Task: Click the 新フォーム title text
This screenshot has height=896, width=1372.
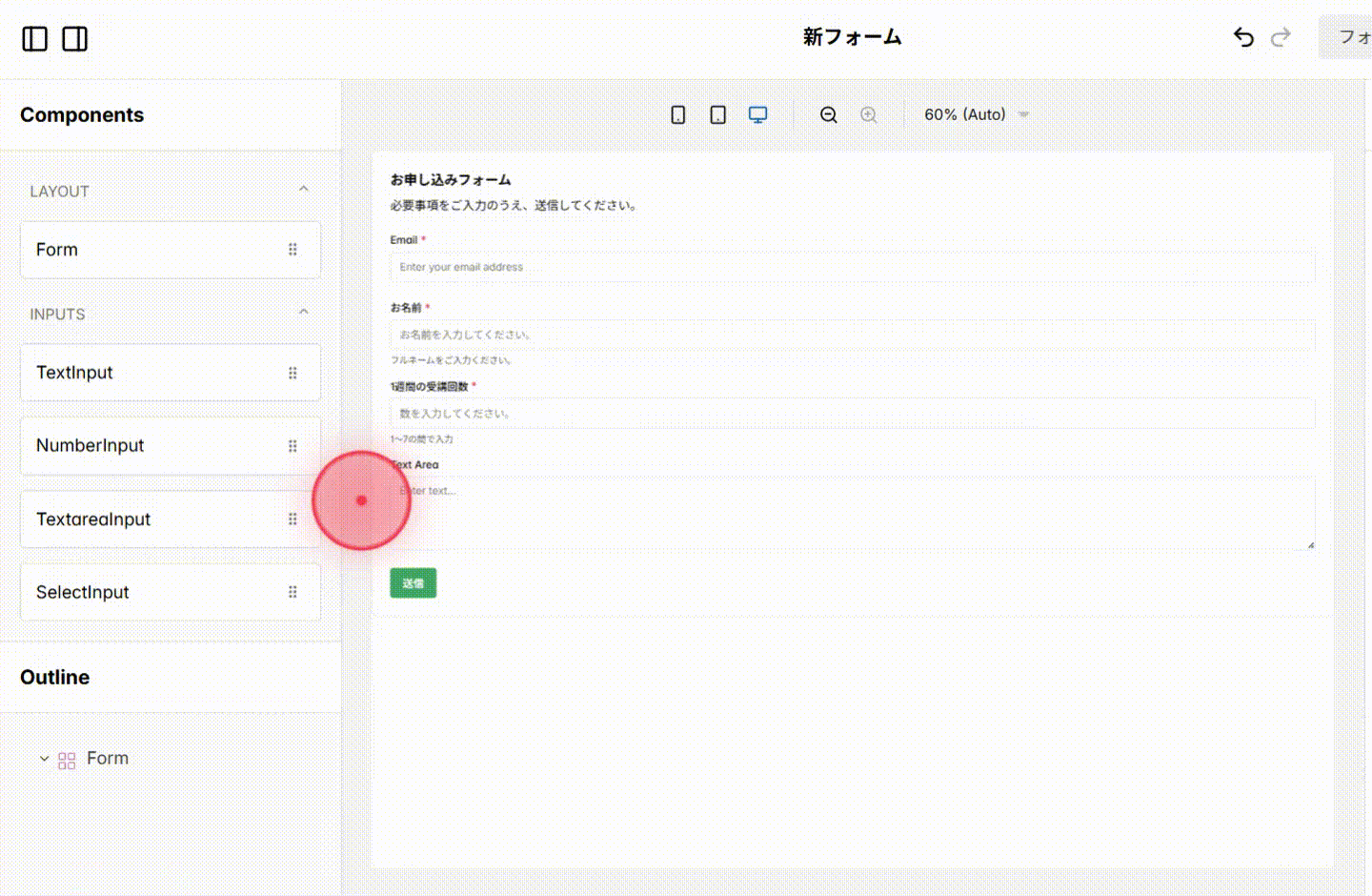Action: coord(852,37)
